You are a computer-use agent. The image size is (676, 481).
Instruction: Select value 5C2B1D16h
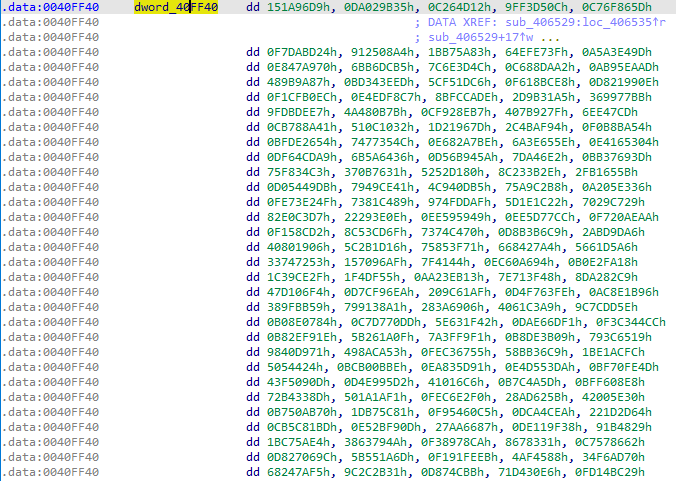point(376,247)
